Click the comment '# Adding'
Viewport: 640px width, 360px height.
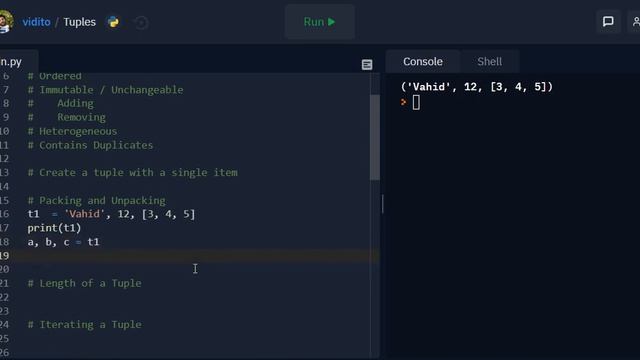point(60,103)
